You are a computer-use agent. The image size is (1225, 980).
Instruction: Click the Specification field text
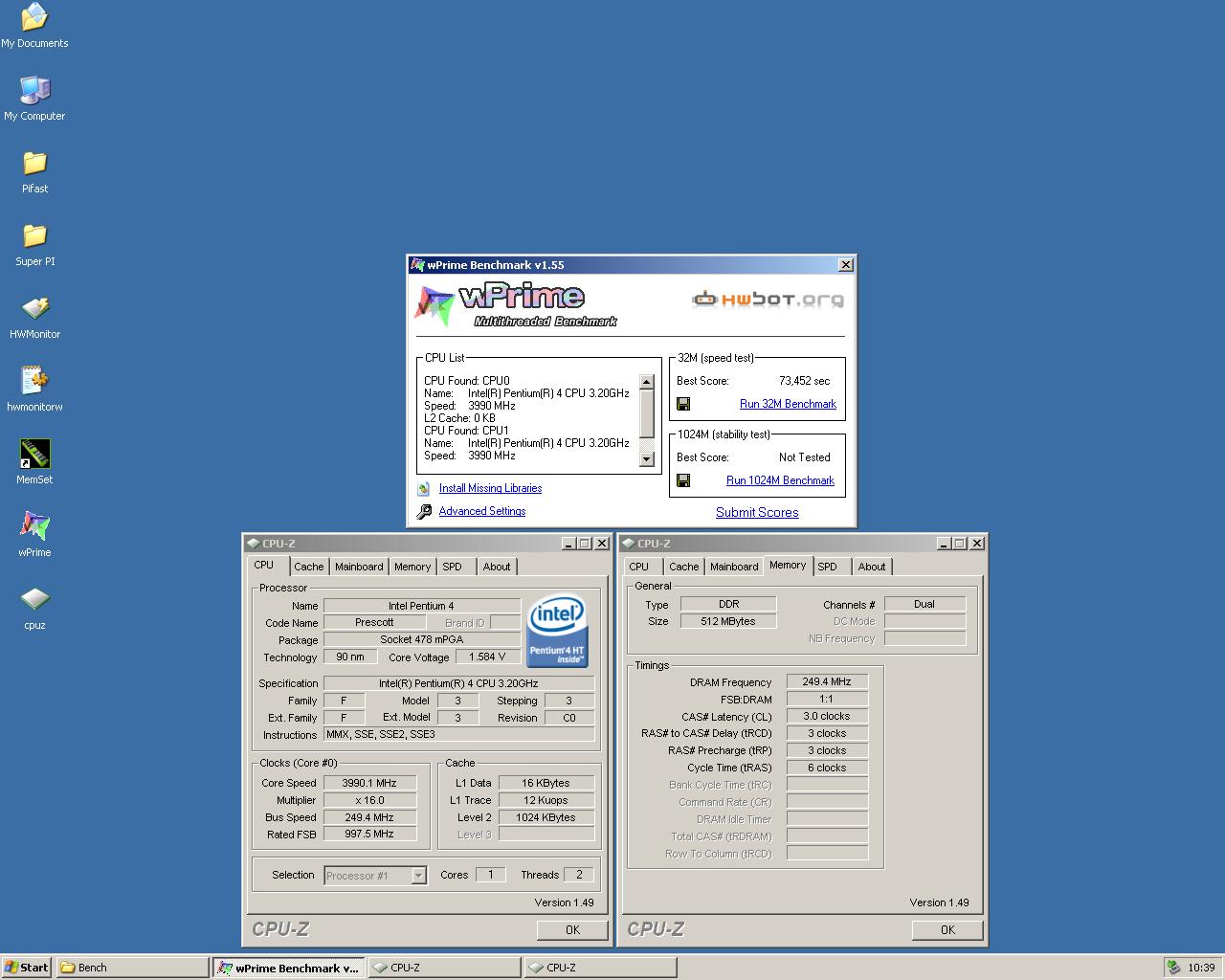point(458,683)
